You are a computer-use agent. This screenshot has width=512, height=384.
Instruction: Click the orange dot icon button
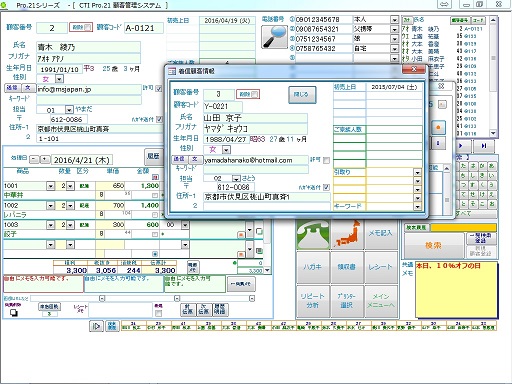[438, 127]
